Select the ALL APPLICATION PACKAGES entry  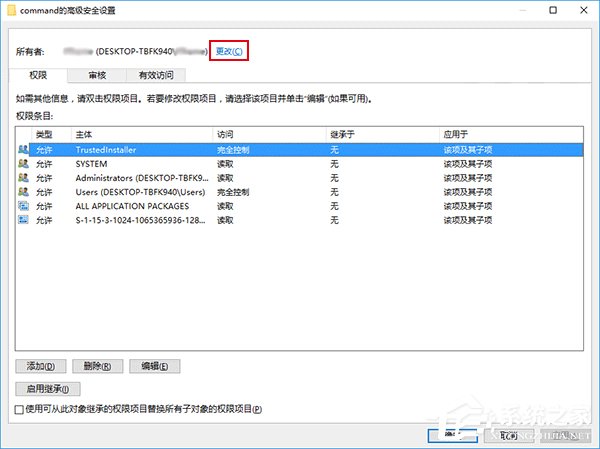[300, 206]
